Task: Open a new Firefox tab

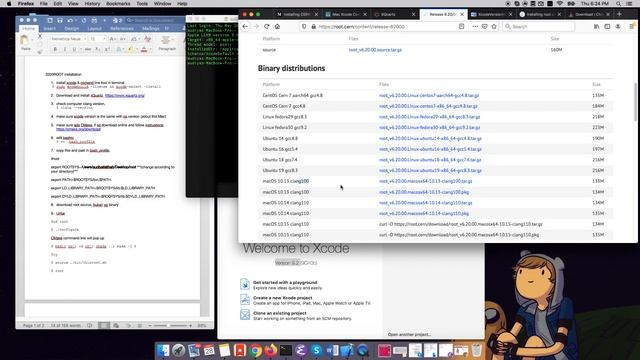Action: pyautogui.click(x=619, y=14)
